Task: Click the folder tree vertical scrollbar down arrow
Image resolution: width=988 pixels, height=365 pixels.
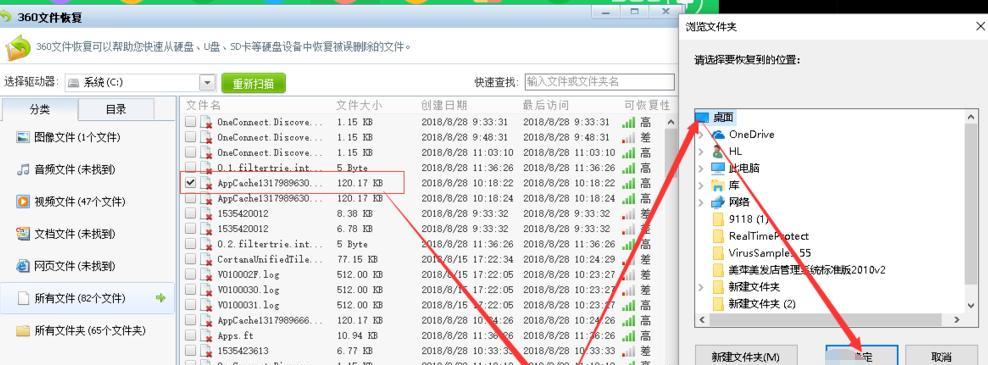Action: point(972,305)
